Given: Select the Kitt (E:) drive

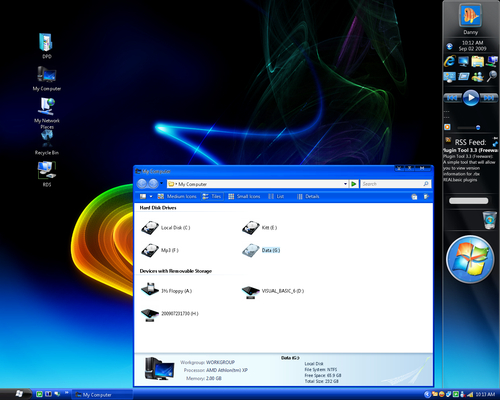Looking at the screenshot, I should tap(259, 228).
